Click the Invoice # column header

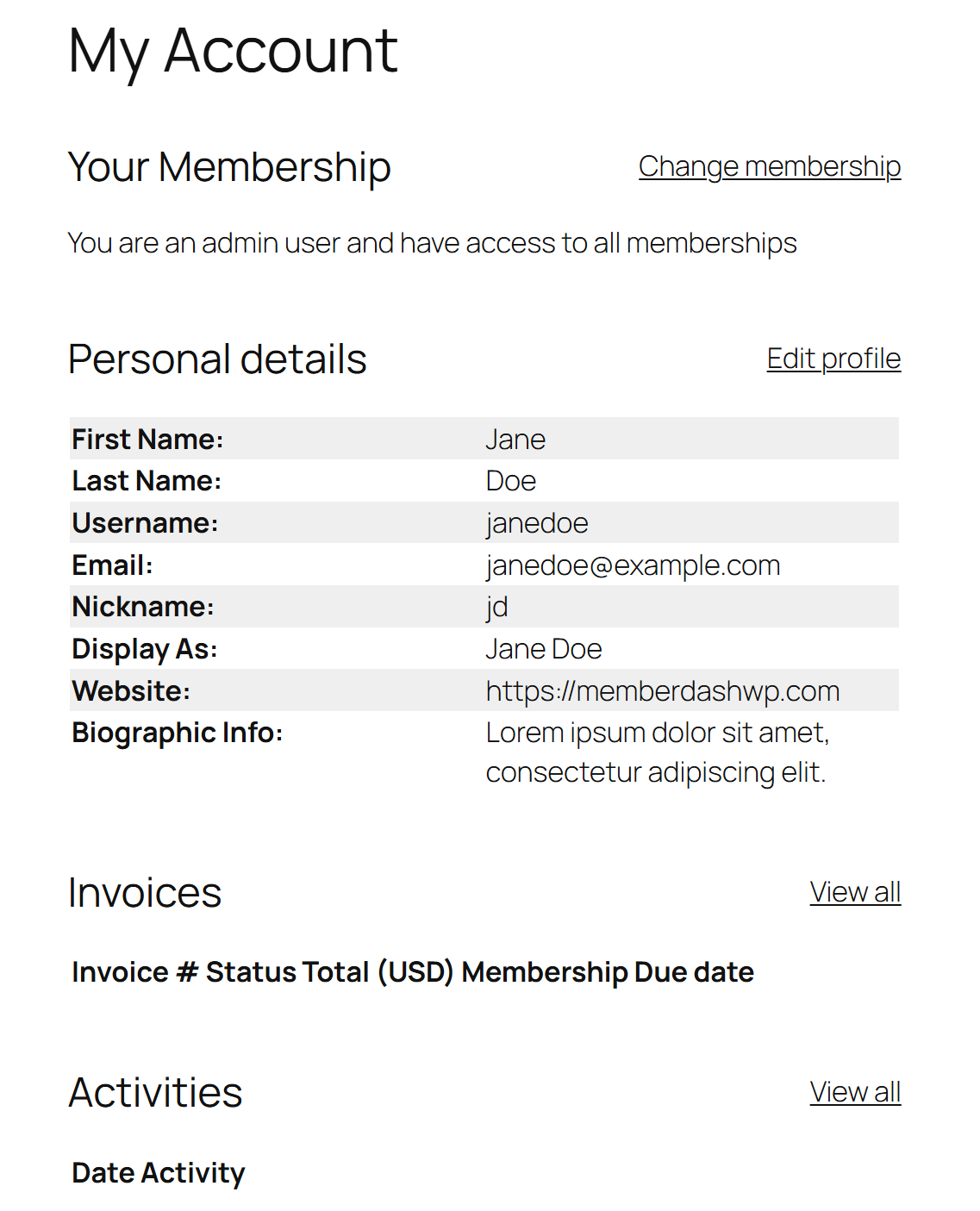(135, 972)
